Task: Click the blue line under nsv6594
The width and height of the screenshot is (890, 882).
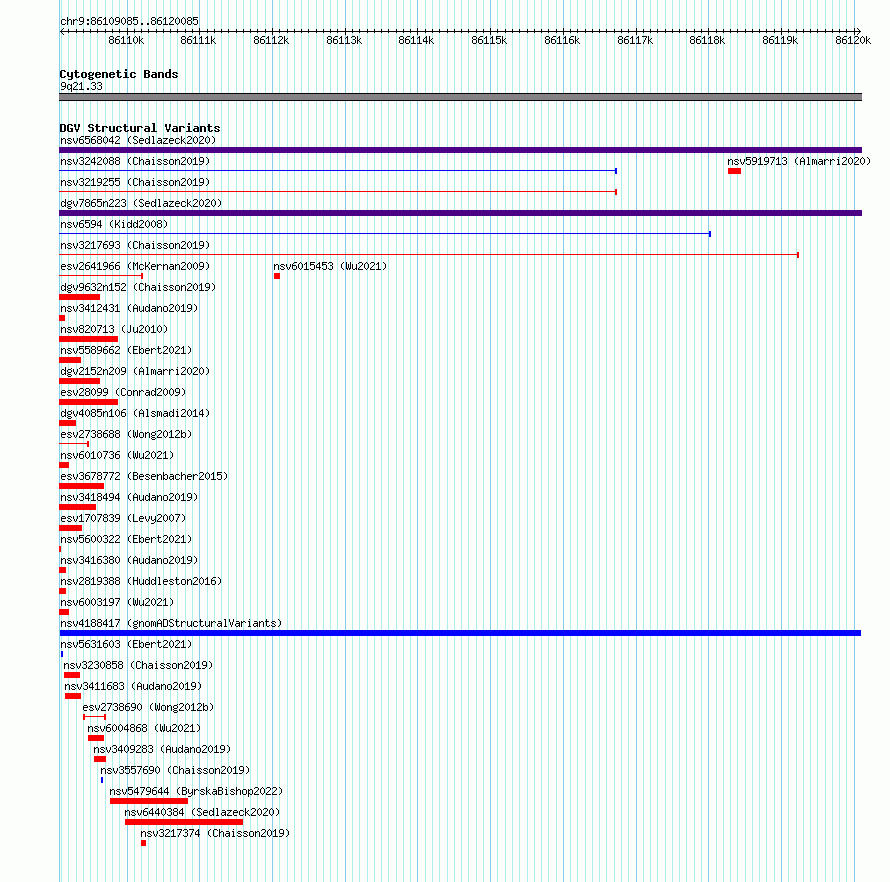Action: [x=385, y=234]
